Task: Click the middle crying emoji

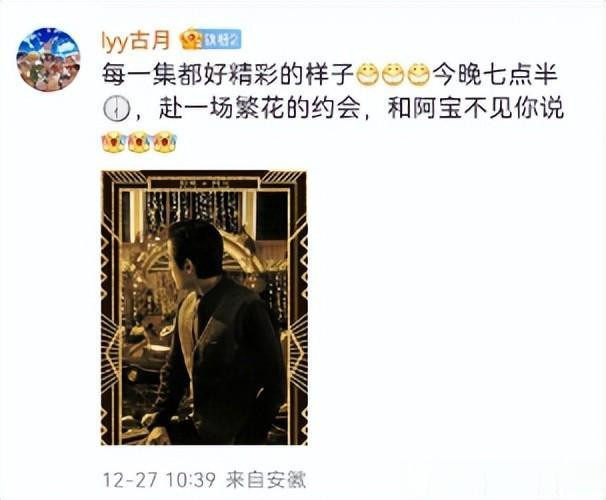Action: coord(139,142)
